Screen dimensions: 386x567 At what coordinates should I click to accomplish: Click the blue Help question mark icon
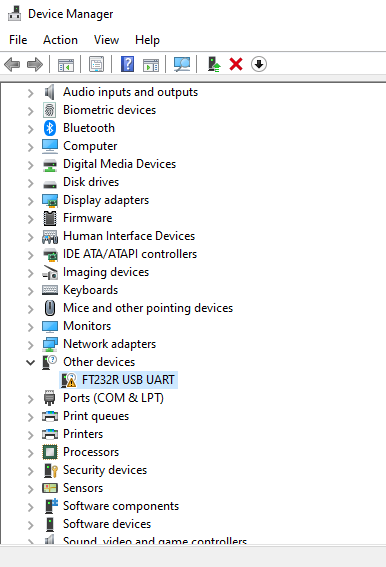127,64
